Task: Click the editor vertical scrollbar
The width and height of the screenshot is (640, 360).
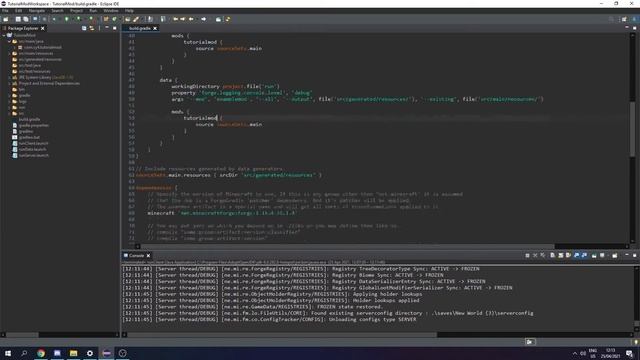Action: tap(632, 129)
